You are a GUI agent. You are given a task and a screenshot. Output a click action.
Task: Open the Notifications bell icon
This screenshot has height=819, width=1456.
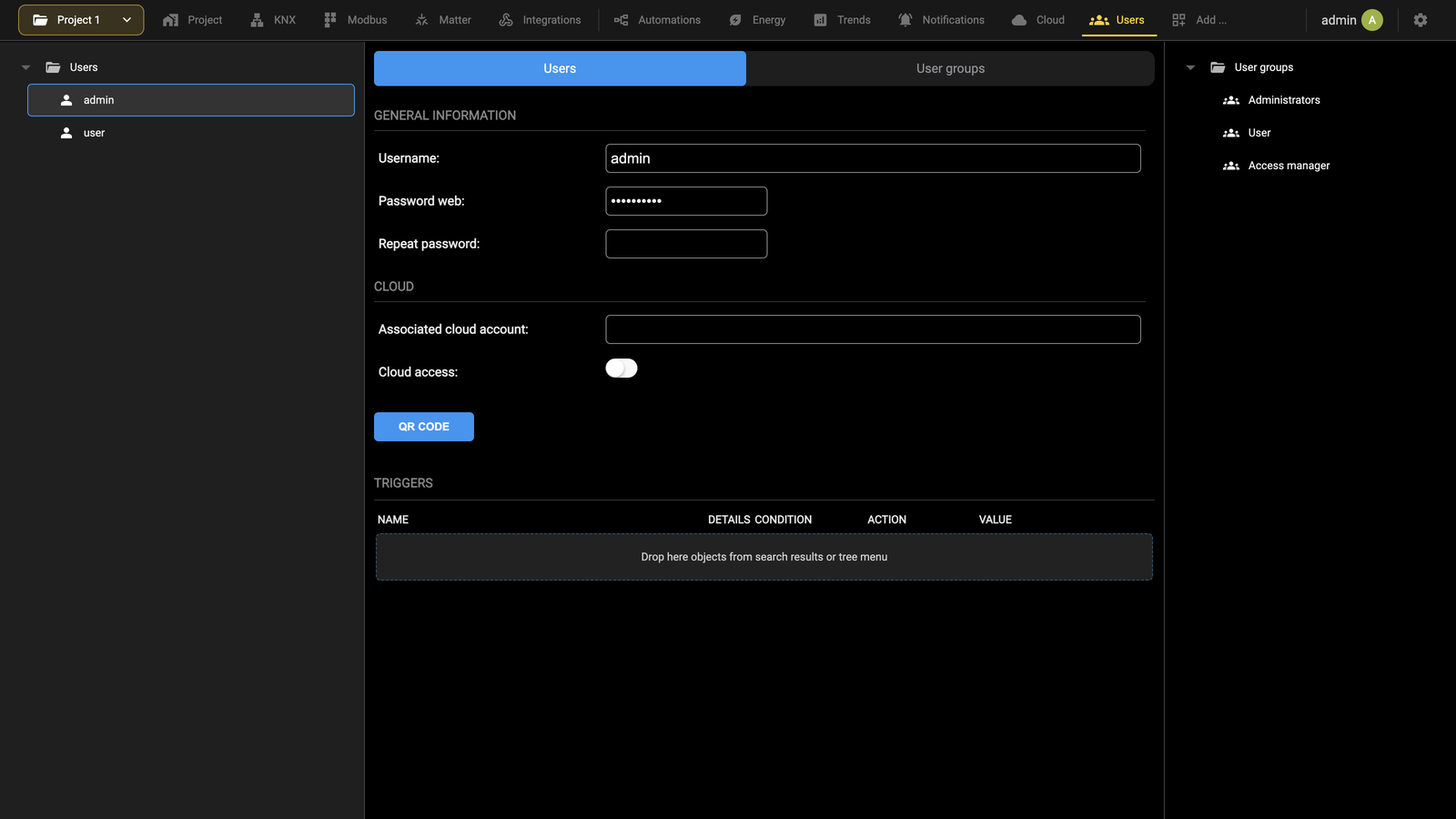coord(905,20)
